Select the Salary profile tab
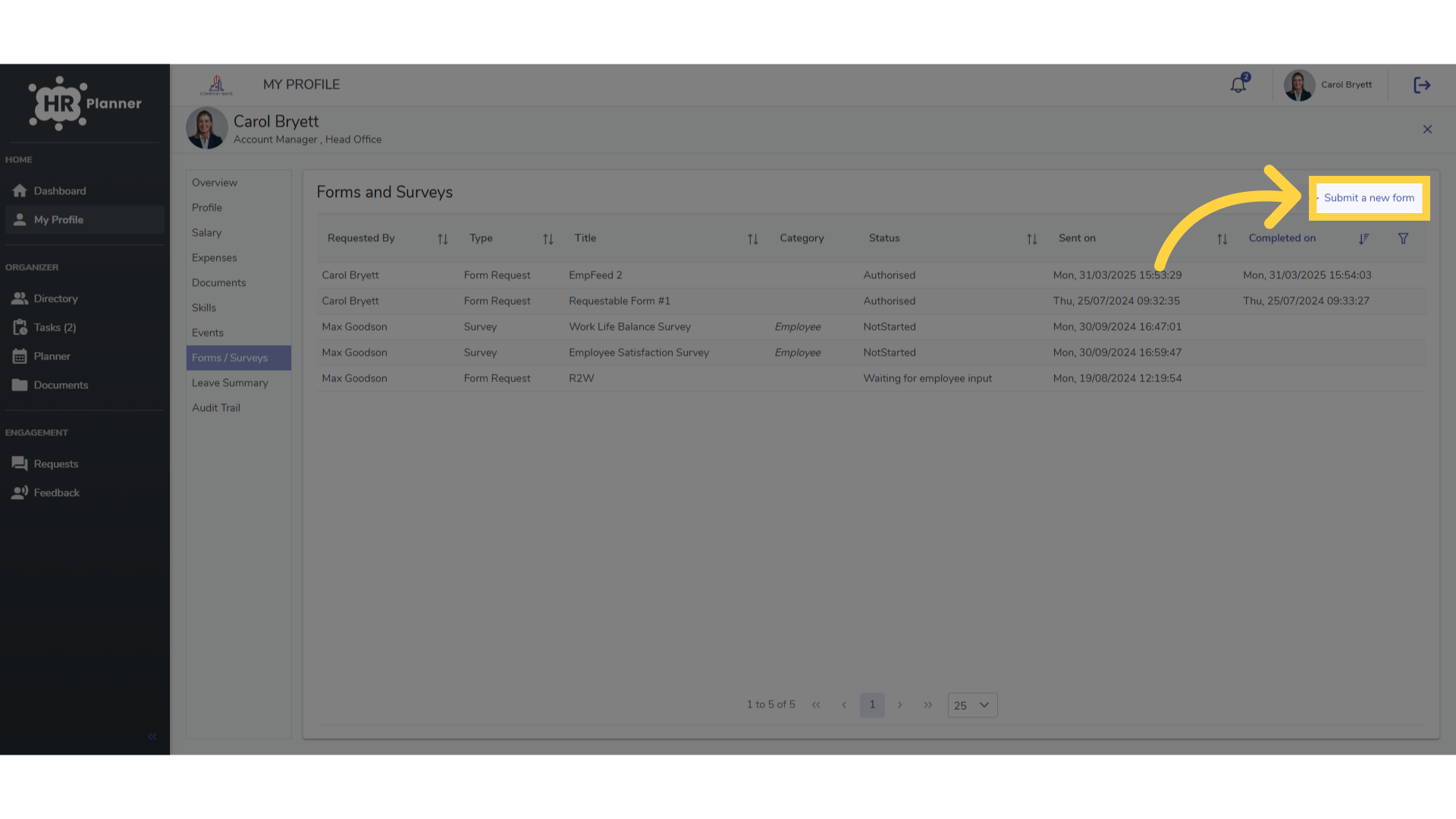1456x819 pixels. tap(239, 233)
